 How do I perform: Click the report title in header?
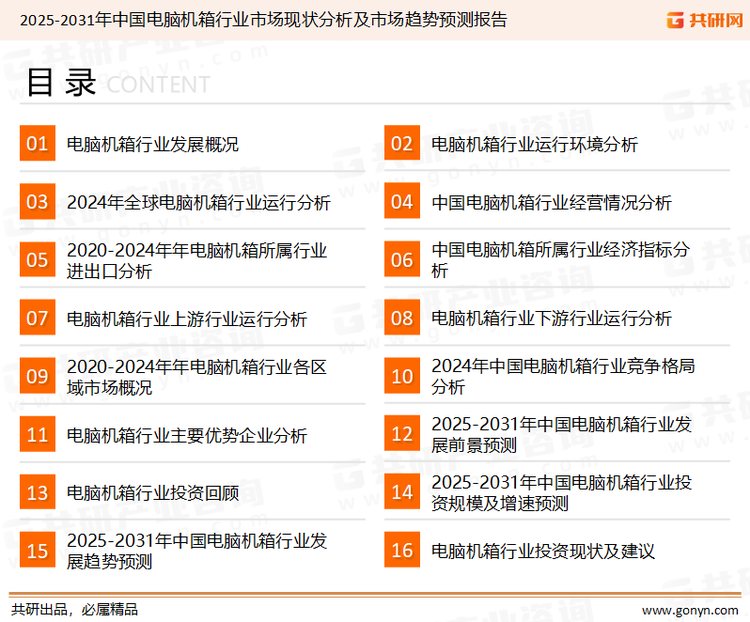coord(263,20)
